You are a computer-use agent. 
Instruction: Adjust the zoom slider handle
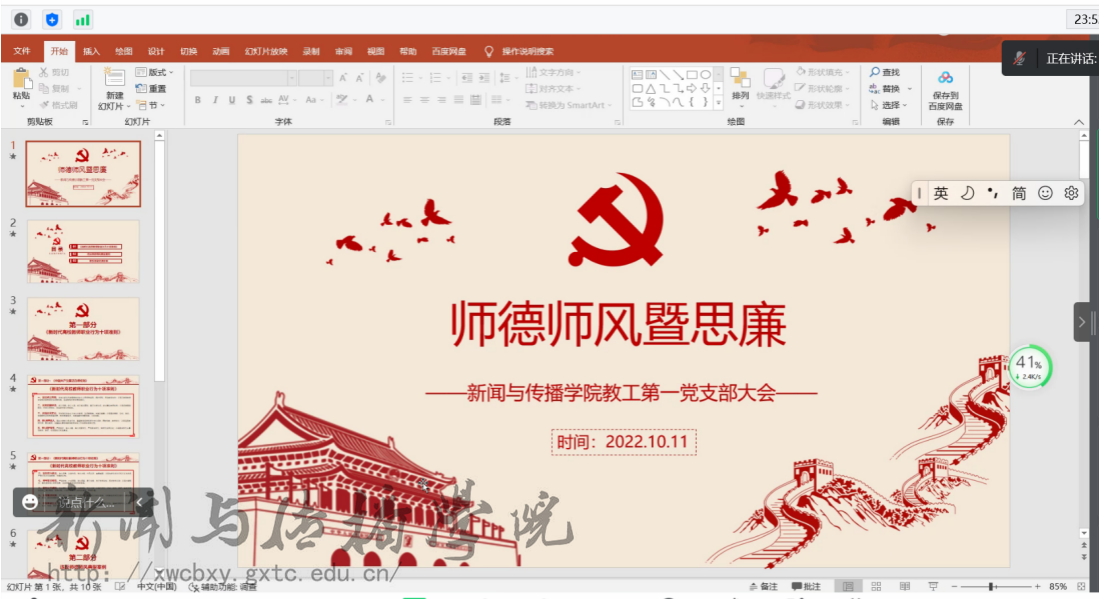(991, 587)
